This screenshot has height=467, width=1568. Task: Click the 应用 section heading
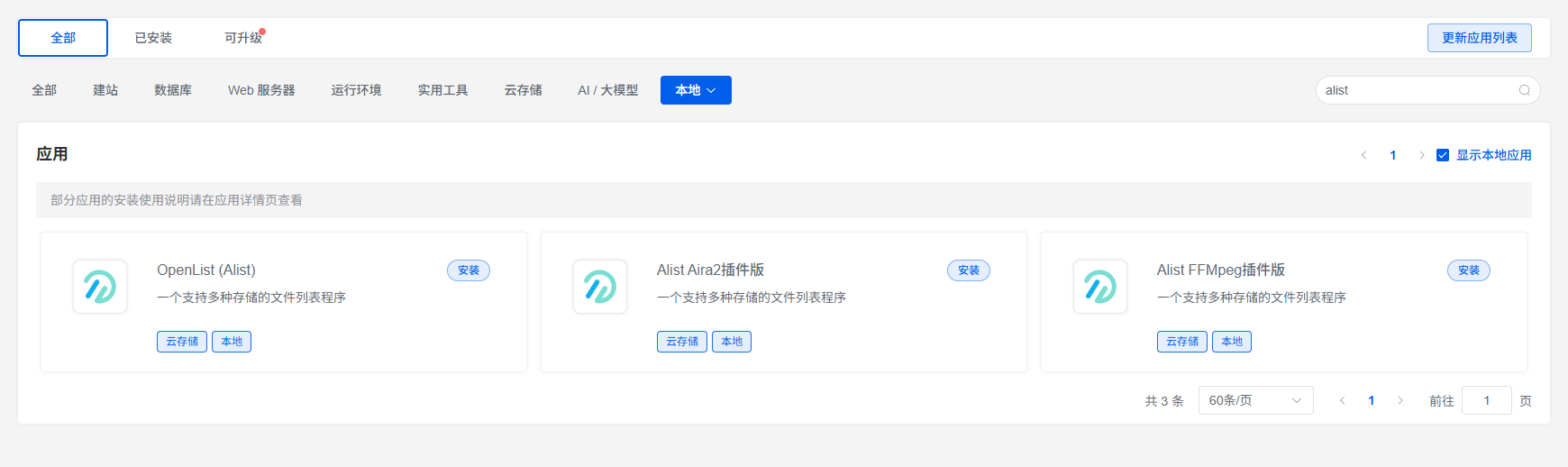[x=52, y=154]
